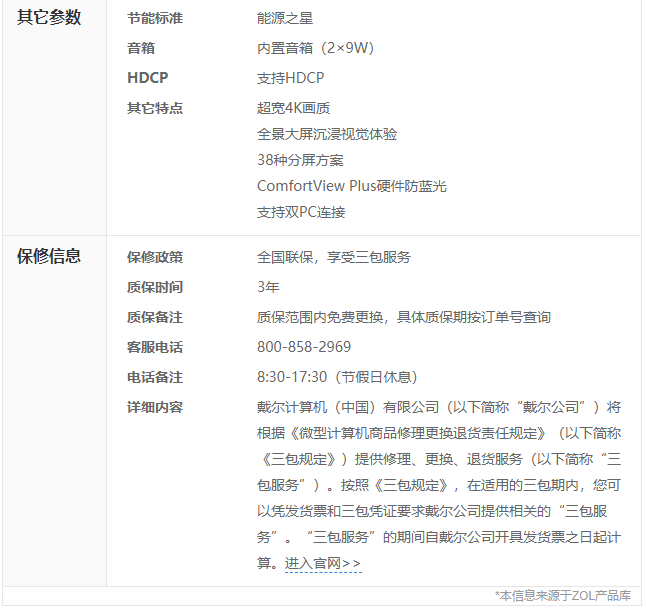Click the 8:30-17:30 phone hours text
The width and height of the screenshot is (646, 611).
[291, 377]
